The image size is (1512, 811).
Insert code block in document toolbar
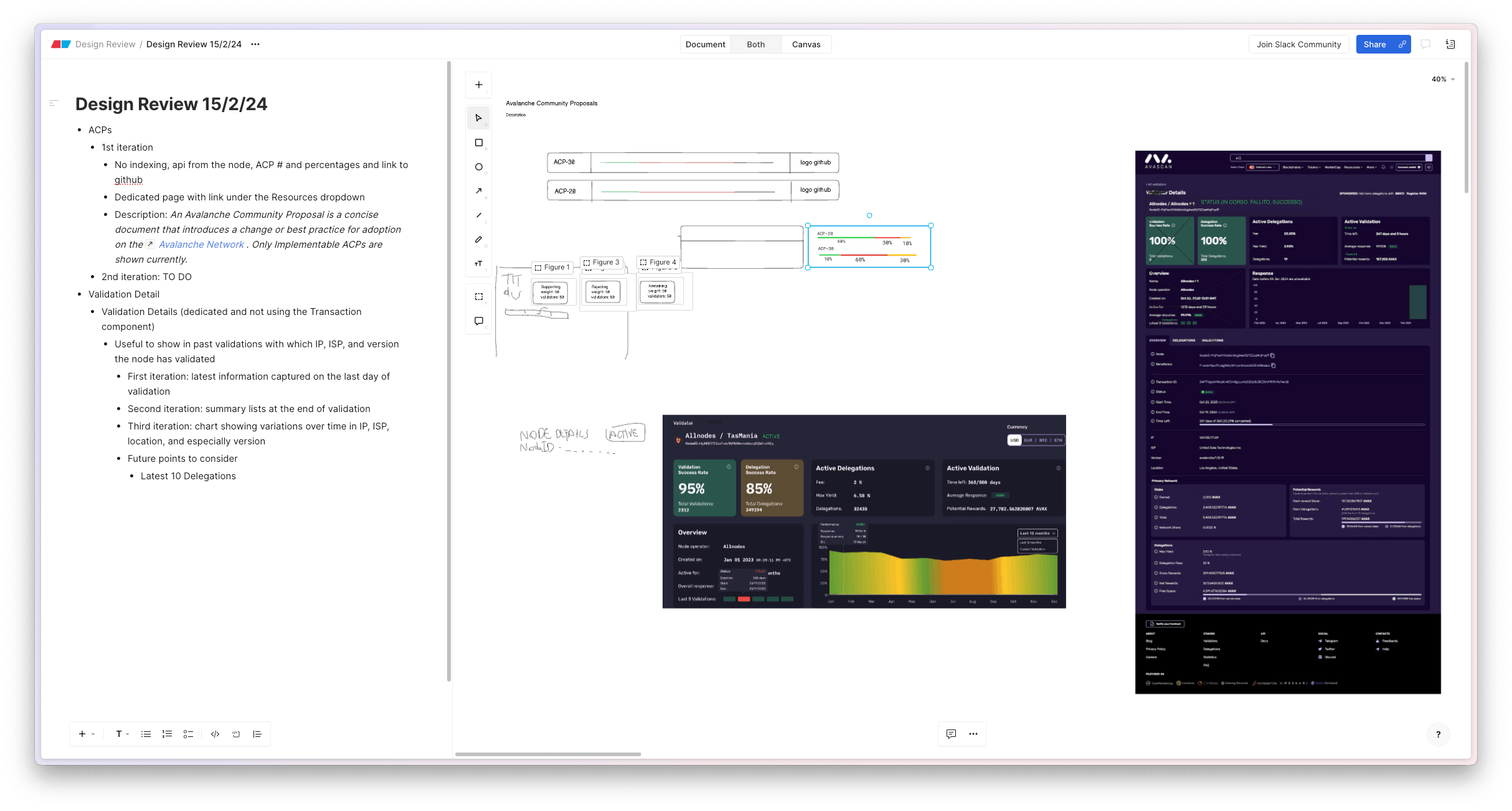pos(215,734)
